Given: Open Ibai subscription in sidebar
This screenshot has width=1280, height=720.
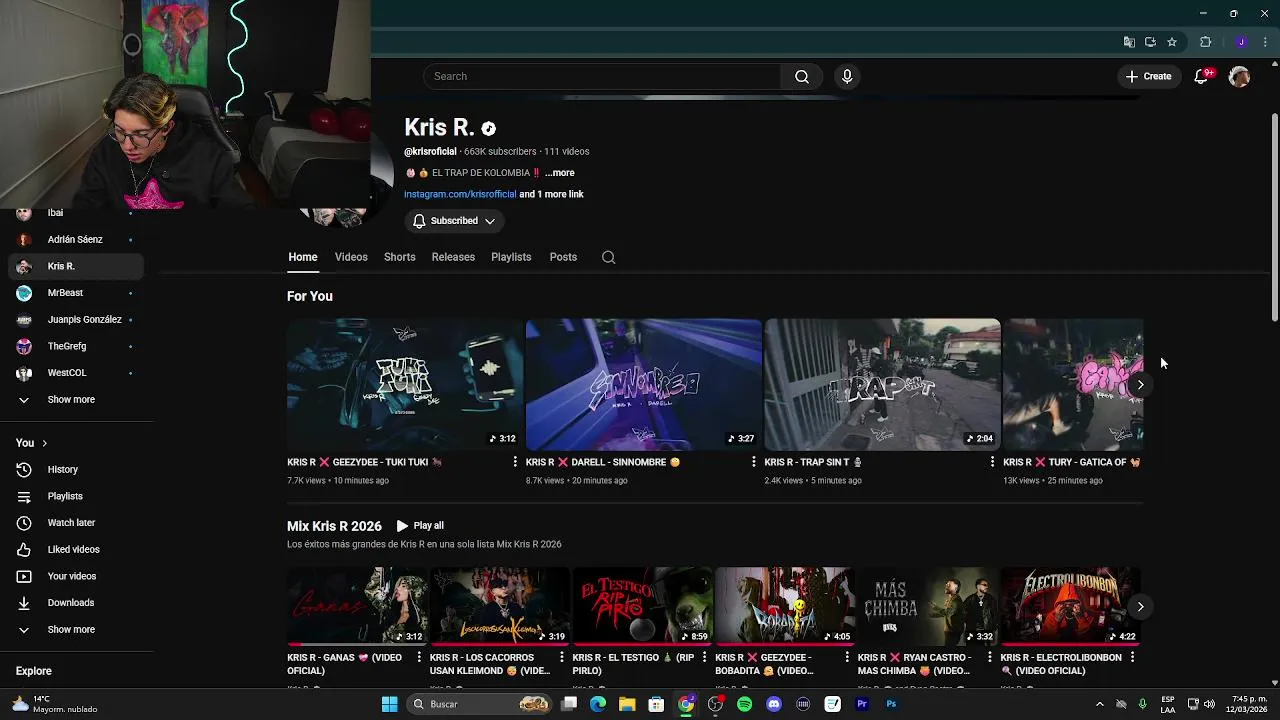Looking at the screenshot, I should tap(76, 214).
